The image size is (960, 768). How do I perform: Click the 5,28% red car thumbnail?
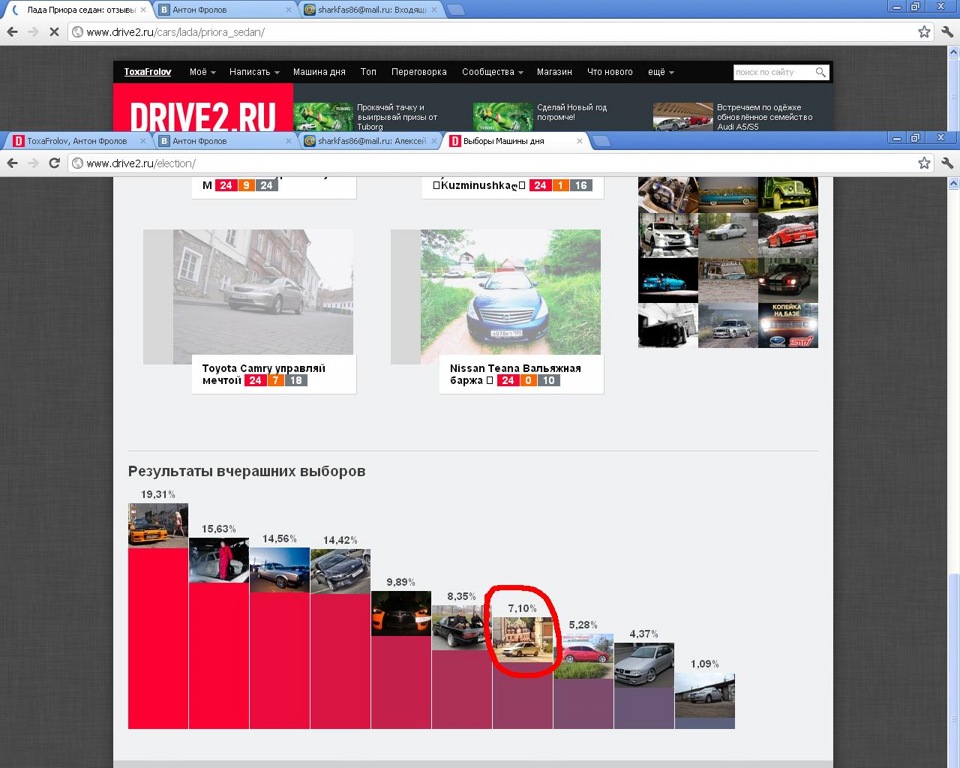click(583, 656)
